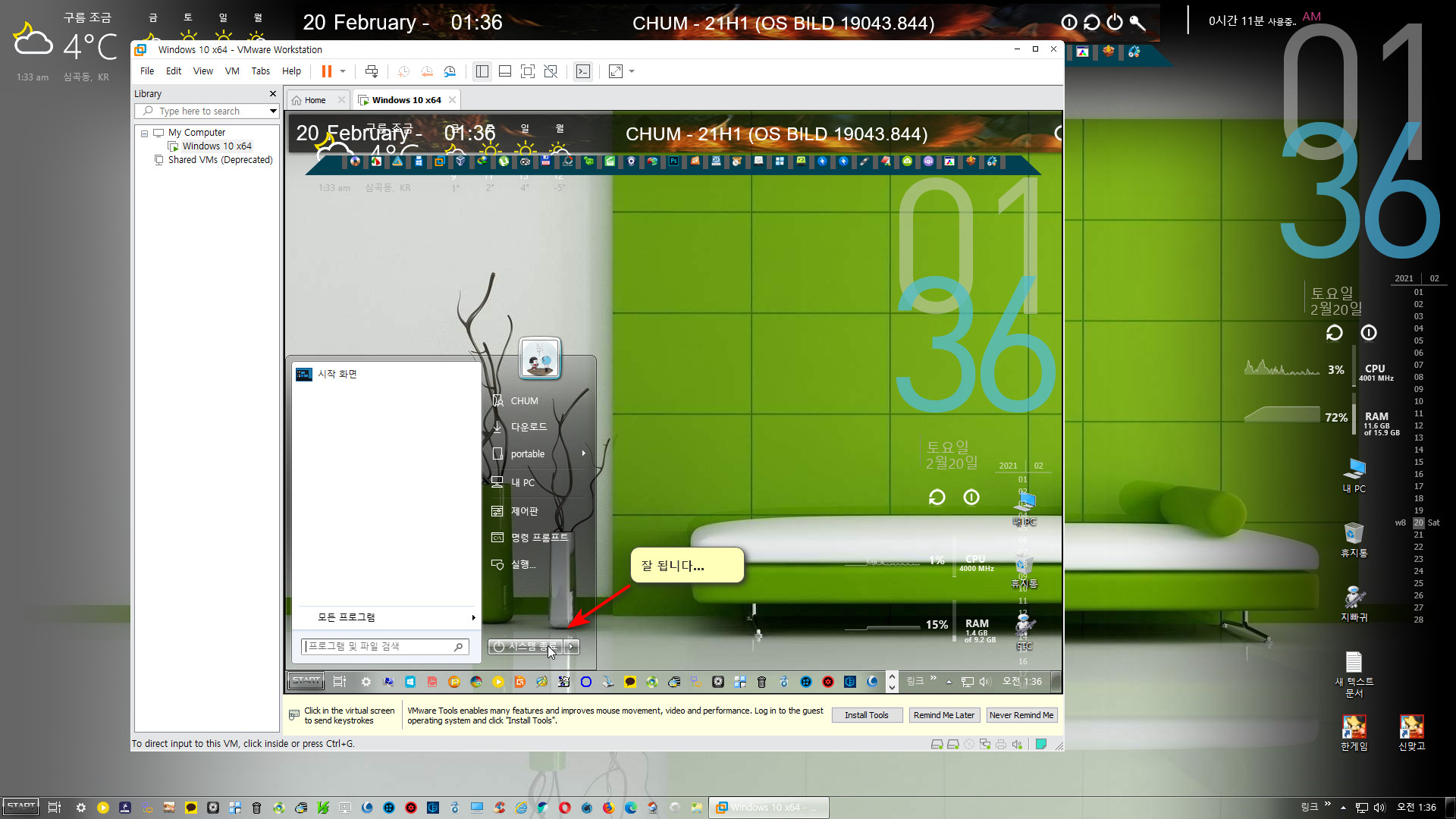Open the View menu in VMware
Screen dimensions: 1456x819
[x=203, y=71]
